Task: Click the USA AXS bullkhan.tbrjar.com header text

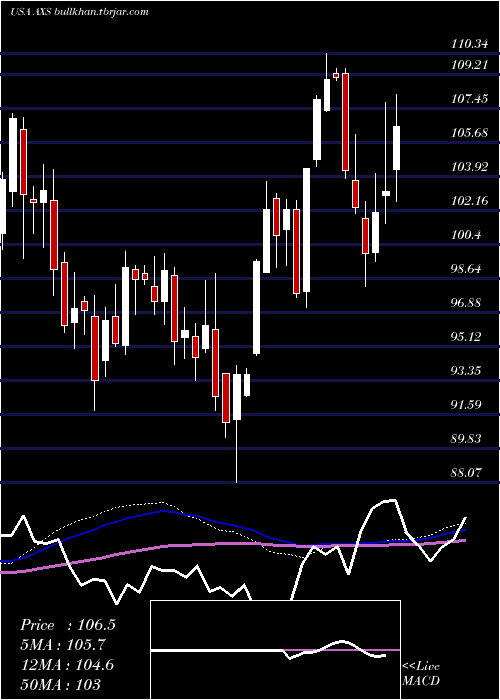Action: 79,12
